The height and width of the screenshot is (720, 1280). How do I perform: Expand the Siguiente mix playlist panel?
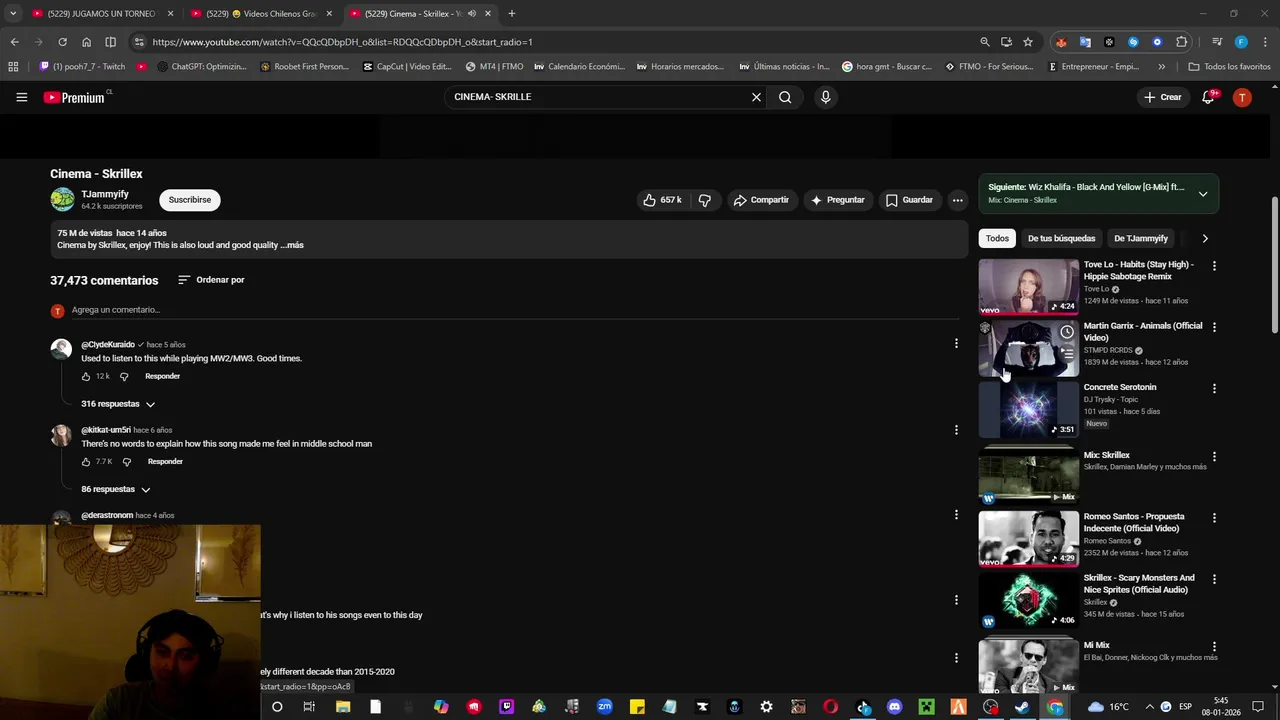(1203, 194)
